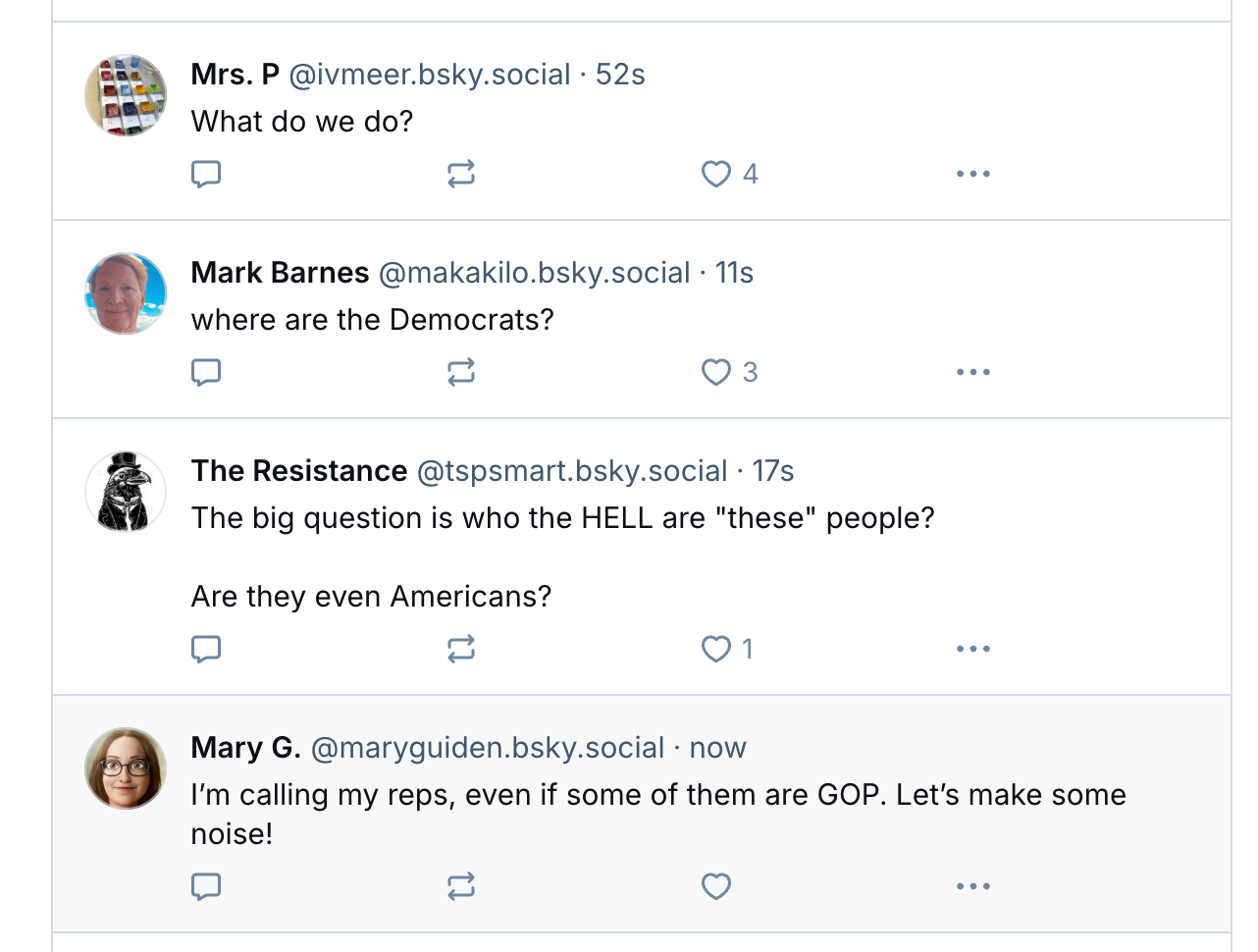Like Mrs. P's post
The height and width of the screenshot is (952, 1258).
(716, 174)
